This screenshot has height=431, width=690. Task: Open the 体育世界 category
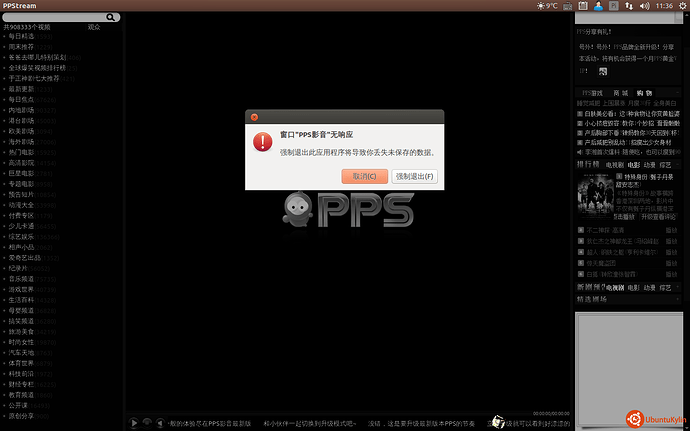tap(21, 364)
